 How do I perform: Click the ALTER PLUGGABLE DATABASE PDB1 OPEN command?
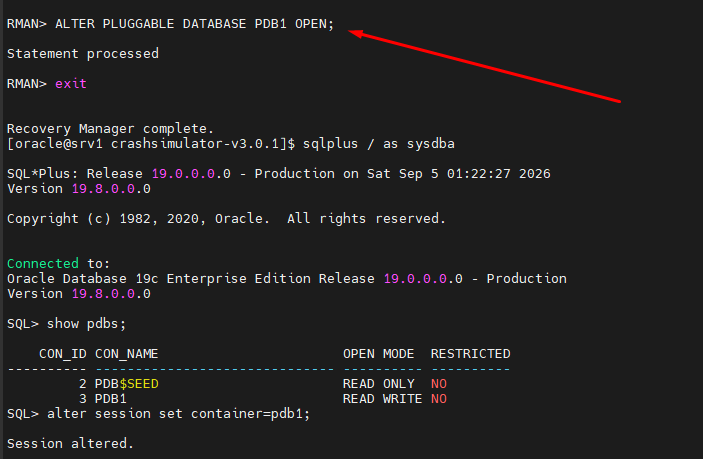tap(195, 24)
